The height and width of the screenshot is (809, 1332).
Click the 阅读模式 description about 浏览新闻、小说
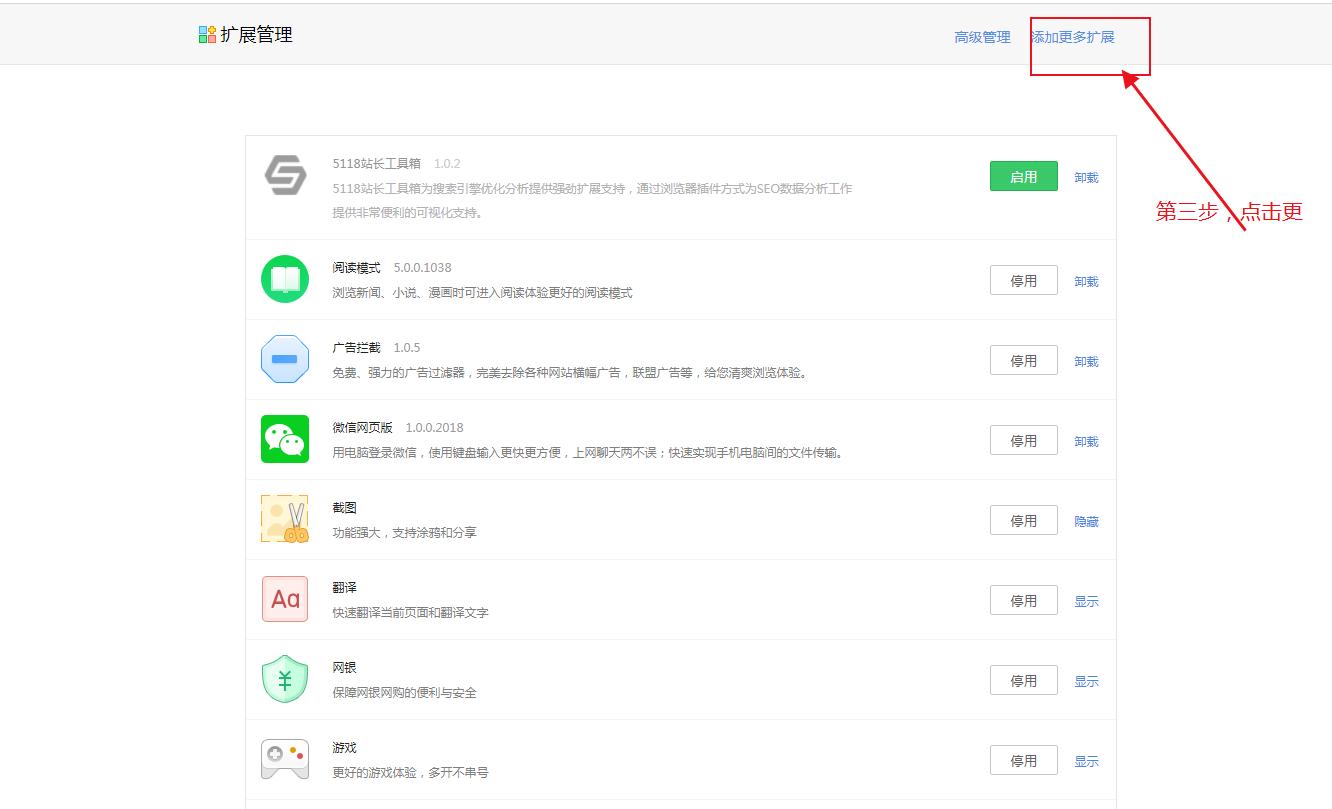click(483, 292)
